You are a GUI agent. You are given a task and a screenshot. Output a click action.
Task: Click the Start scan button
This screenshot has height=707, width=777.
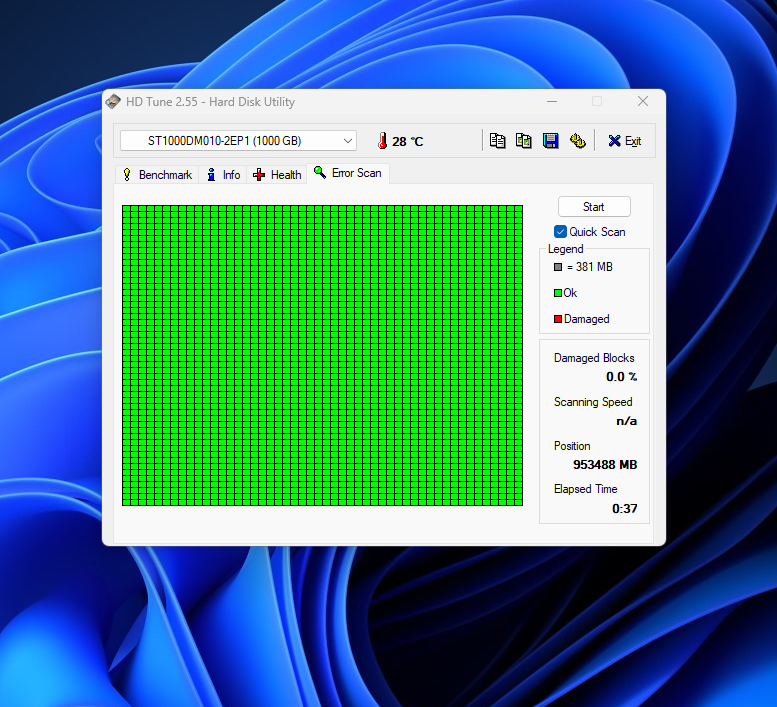594,207
